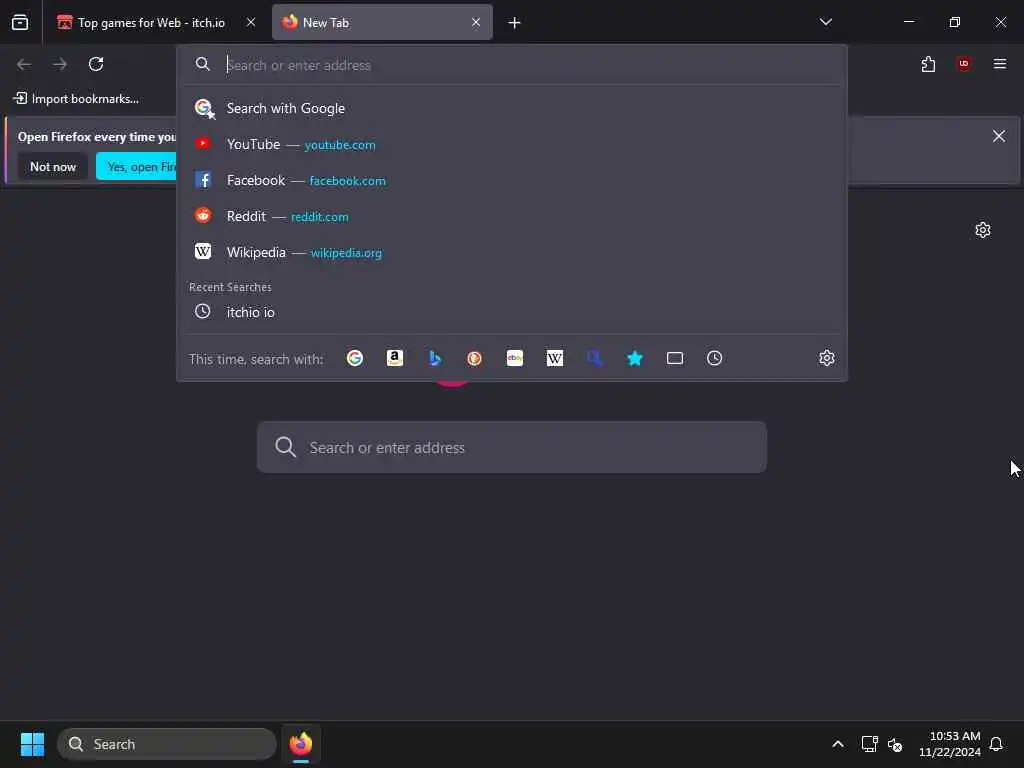Search this time with DuckDuckGo icon

pos(475,358)
